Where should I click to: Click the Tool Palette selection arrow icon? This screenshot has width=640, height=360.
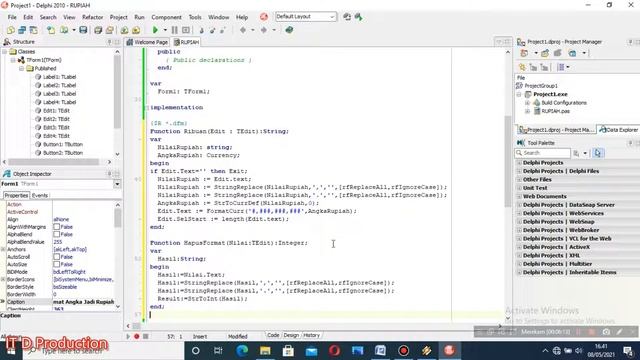click(598, 153)
